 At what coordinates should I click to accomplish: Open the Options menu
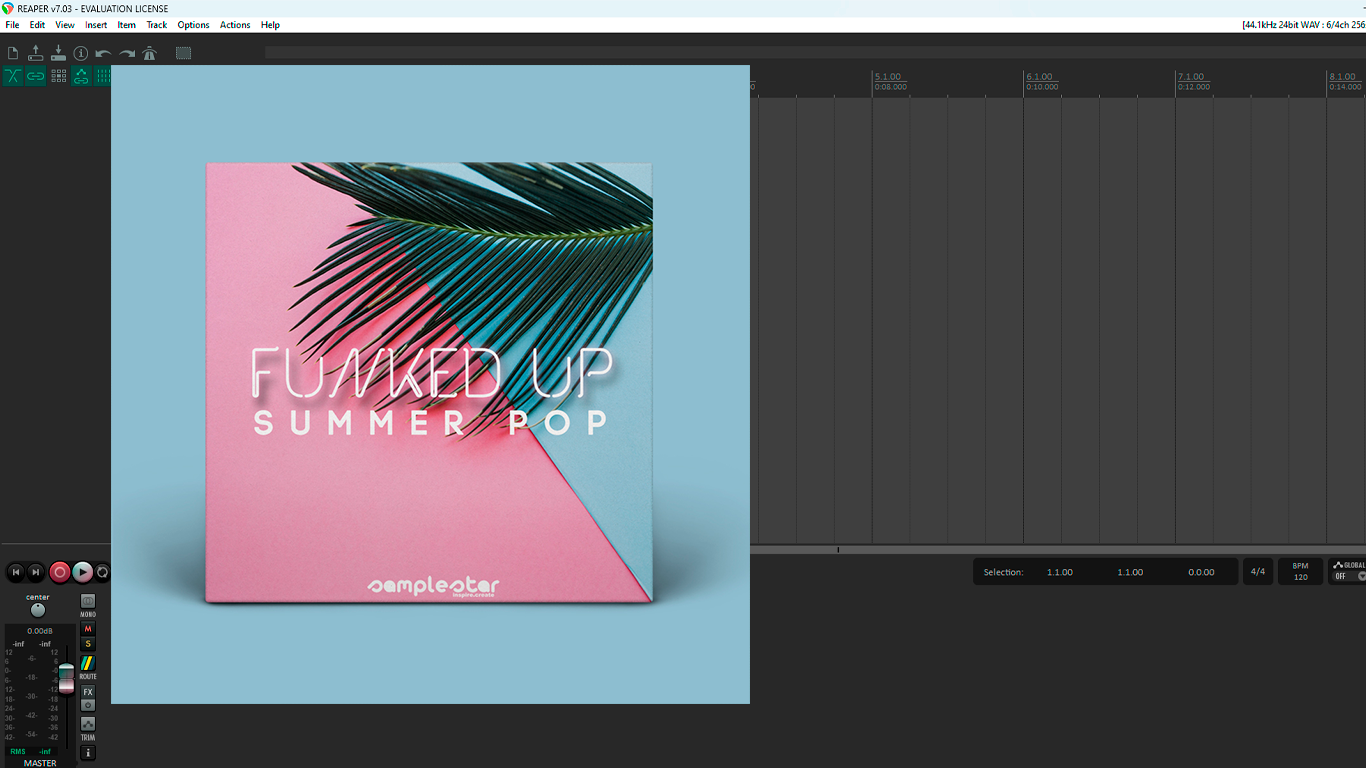coord(194,25)
